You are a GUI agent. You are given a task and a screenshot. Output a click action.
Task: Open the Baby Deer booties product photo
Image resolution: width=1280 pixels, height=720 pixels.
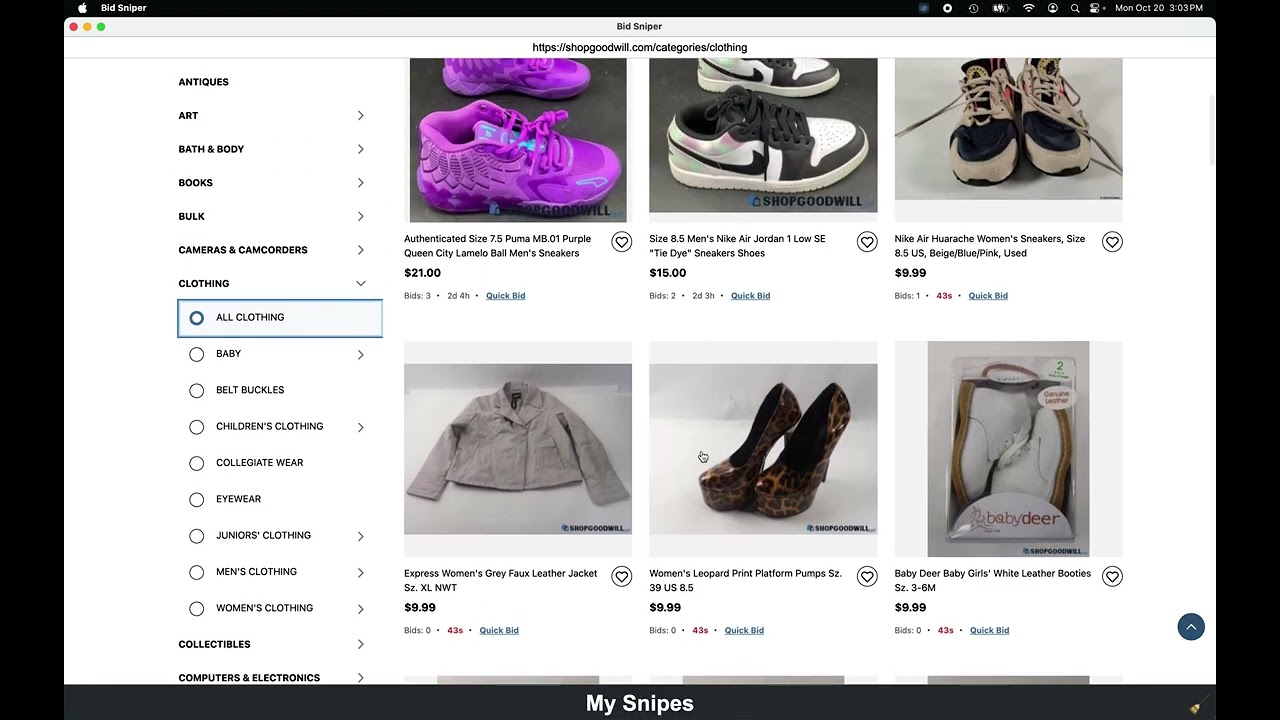click(1008, 449)
